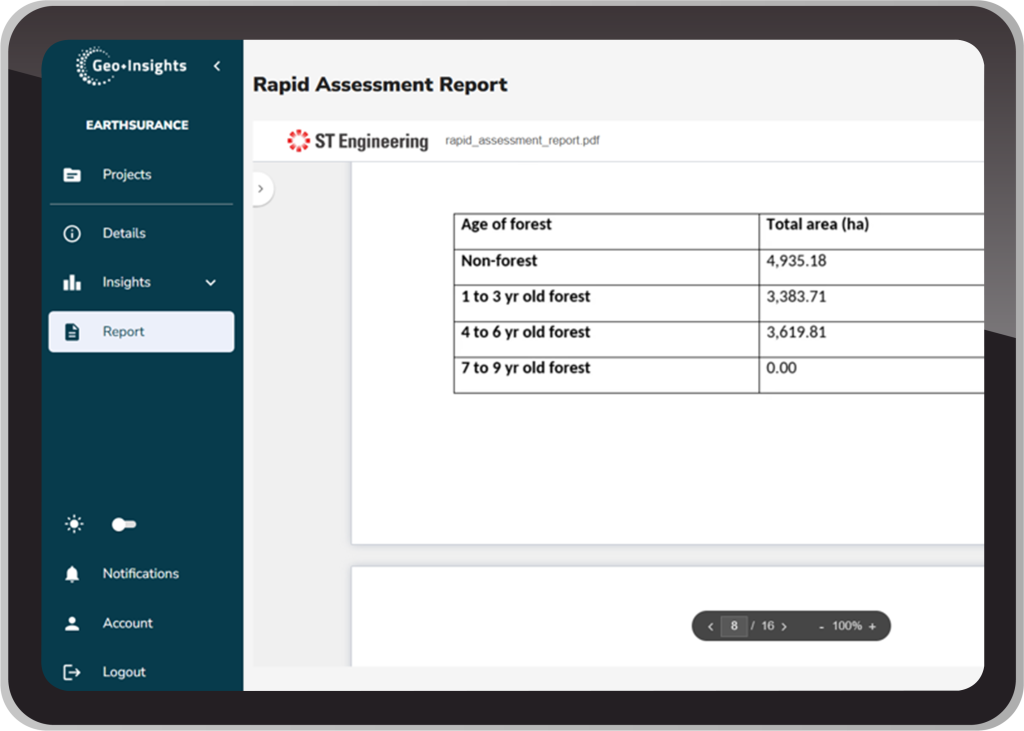This screenshot has height=731, width=1024.
Task: Expand the PDF side panel arrow
Action: [260, 188]
